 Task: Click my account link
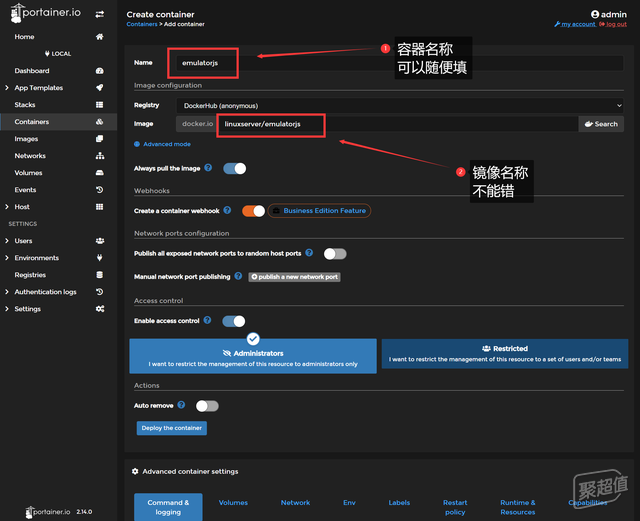tap(575, 24)
